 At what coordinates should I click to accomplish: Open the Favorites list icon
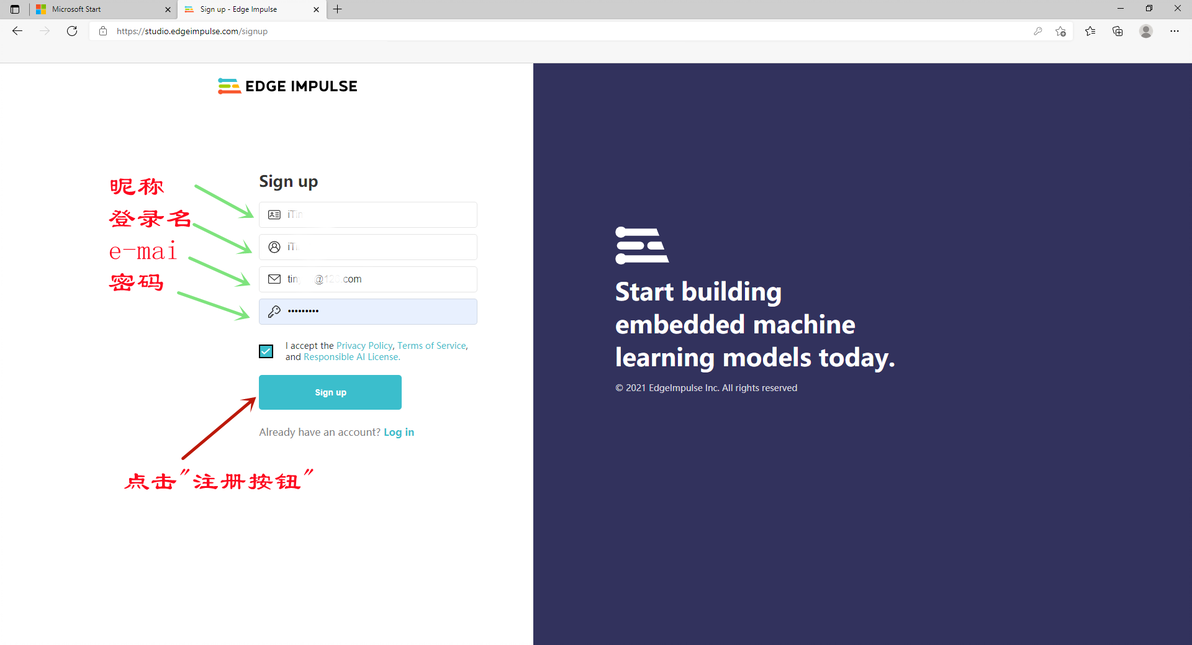[x=1090, y=31]
